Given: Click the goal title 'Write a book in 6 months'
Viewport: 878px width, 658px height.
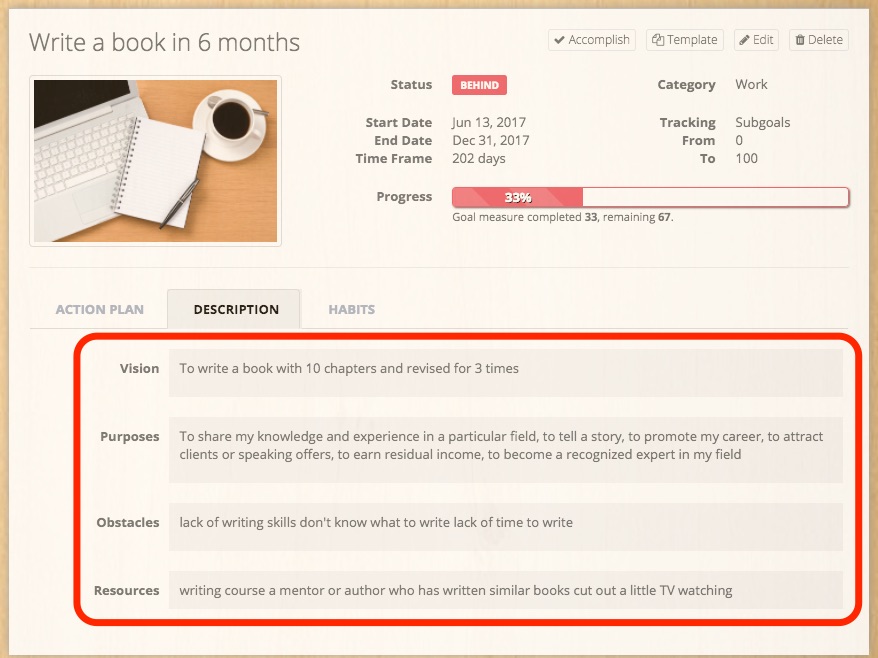Looking at the screenshot, I should (164, 43).
